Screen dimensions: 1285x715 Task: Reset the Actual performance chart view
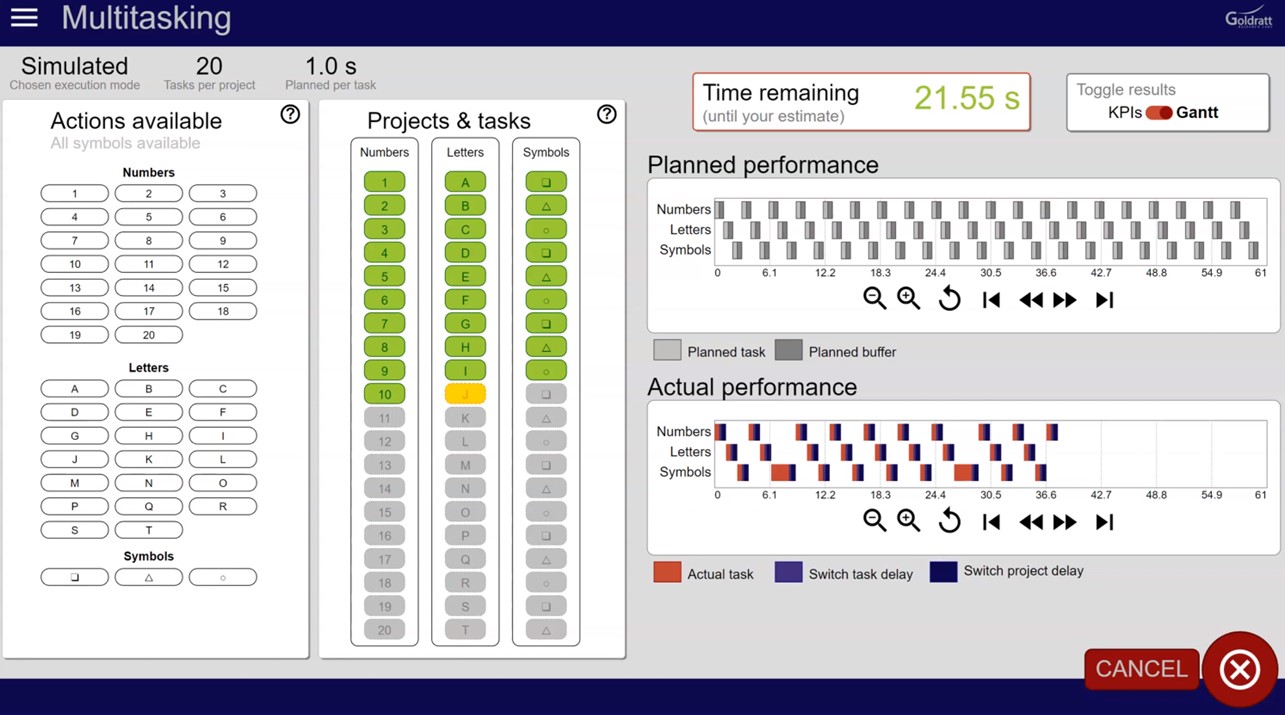click(949, 521)
